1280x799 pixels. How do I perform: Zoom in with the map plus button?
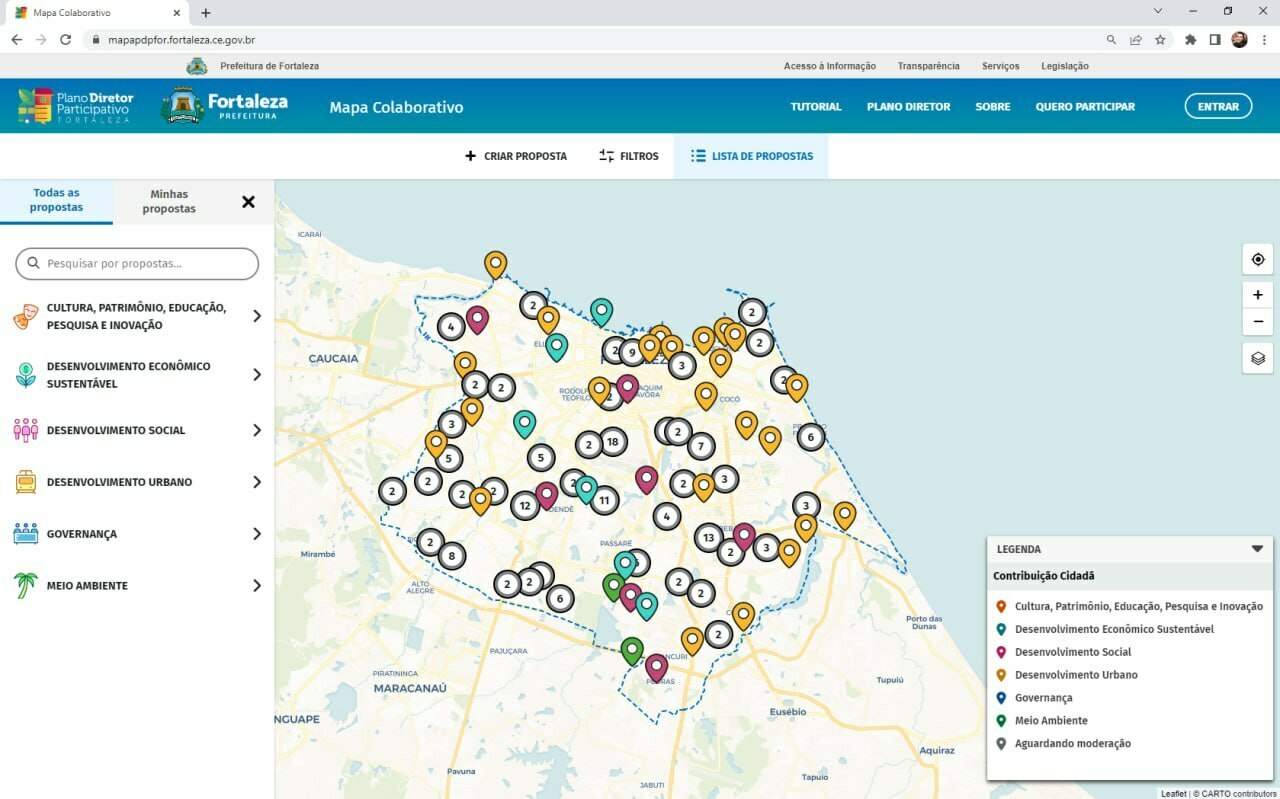pyautogui.click(x=1258, y=295)
